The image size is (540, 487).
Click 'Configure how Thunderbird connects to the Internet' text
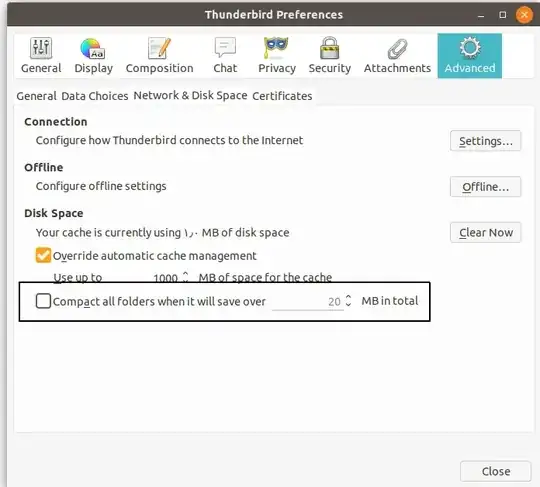(169, 140)
